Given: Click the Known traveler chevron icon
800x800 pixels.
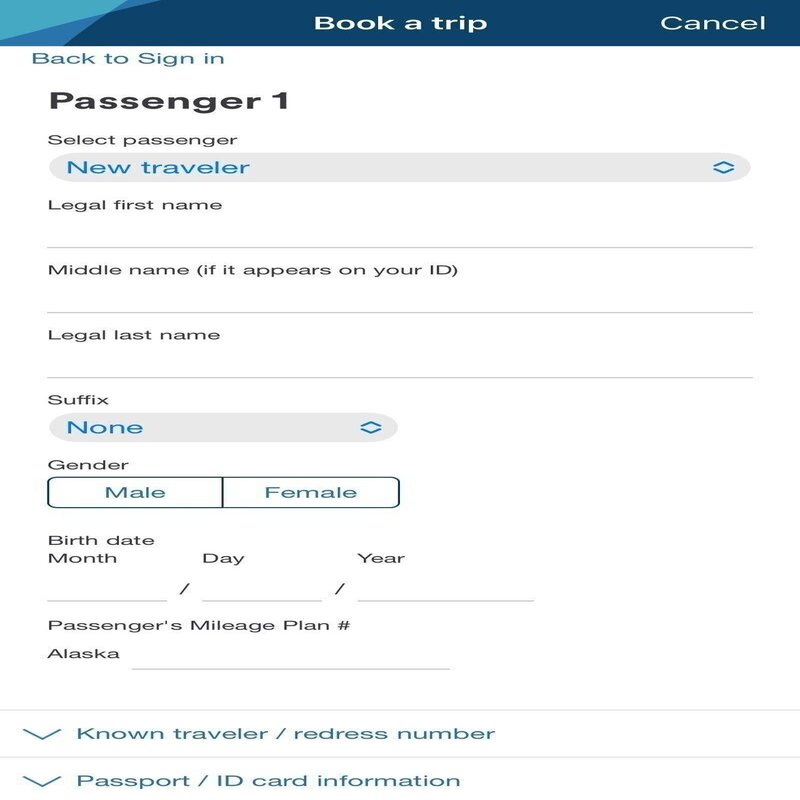Looking at the screenshot, I should (x=41, y=734).
